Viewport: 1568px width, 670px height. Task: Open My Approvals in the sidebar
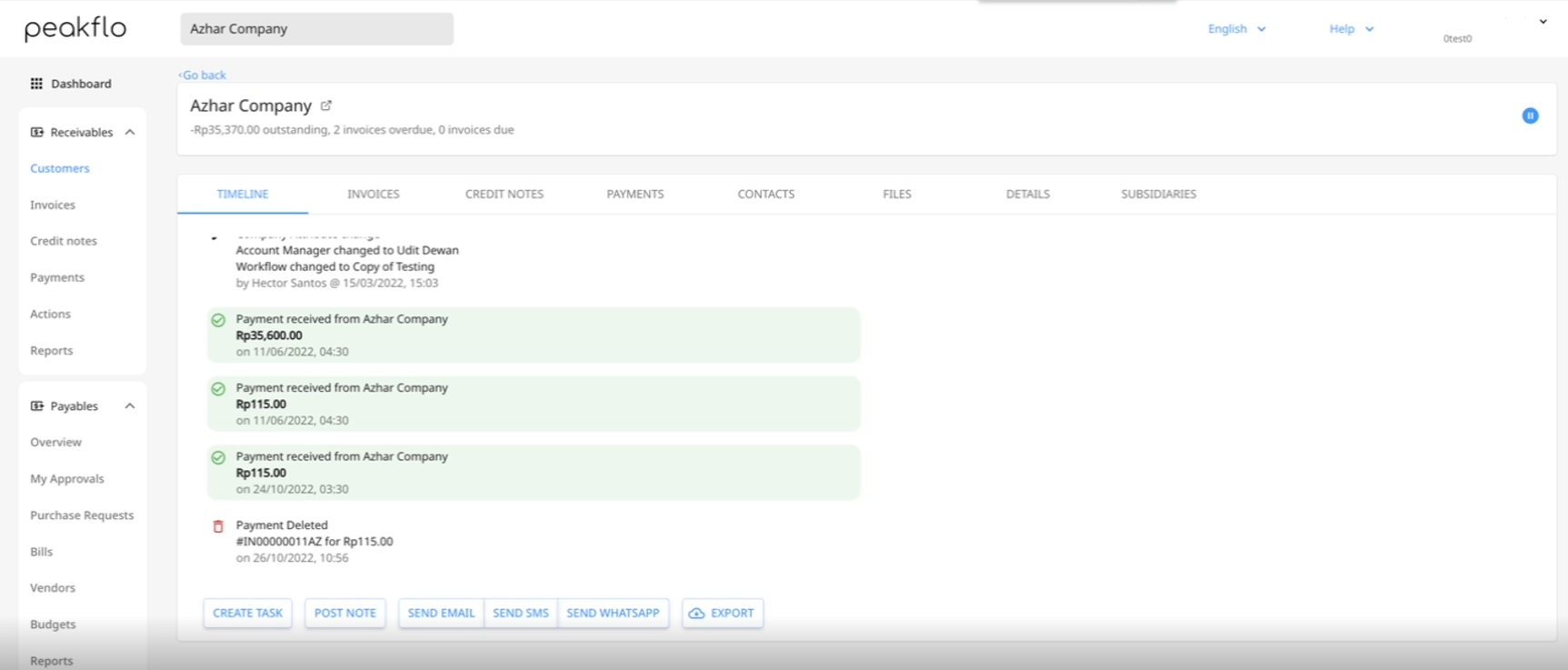(x=67, y=479)
